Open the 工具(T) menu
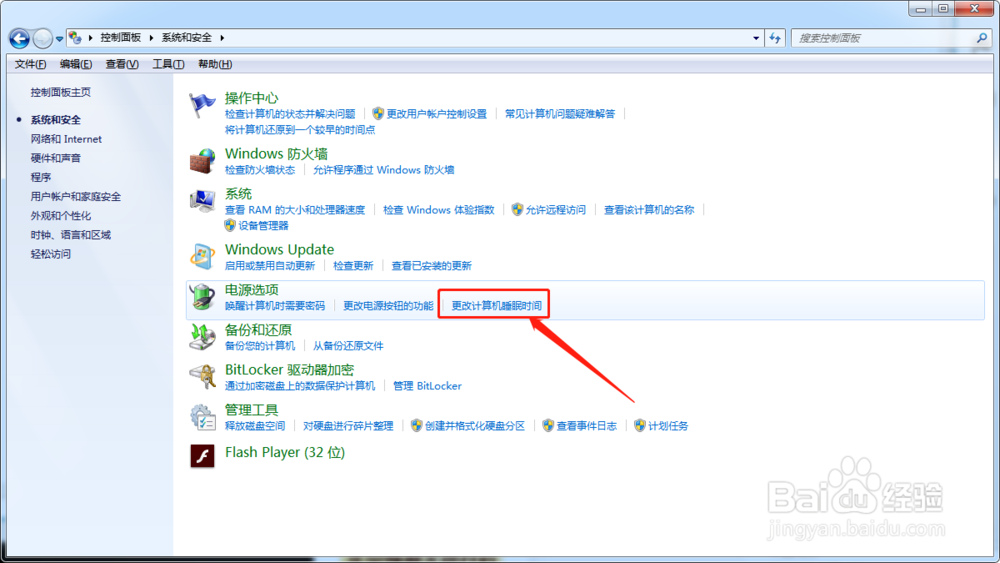 (168, 64)
